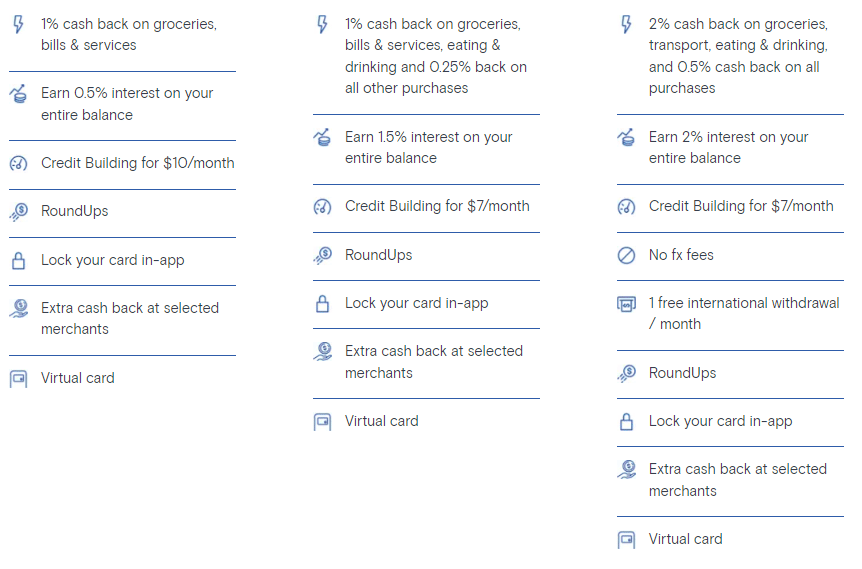Click 'RoundUps' in the third column

[682, 373]
